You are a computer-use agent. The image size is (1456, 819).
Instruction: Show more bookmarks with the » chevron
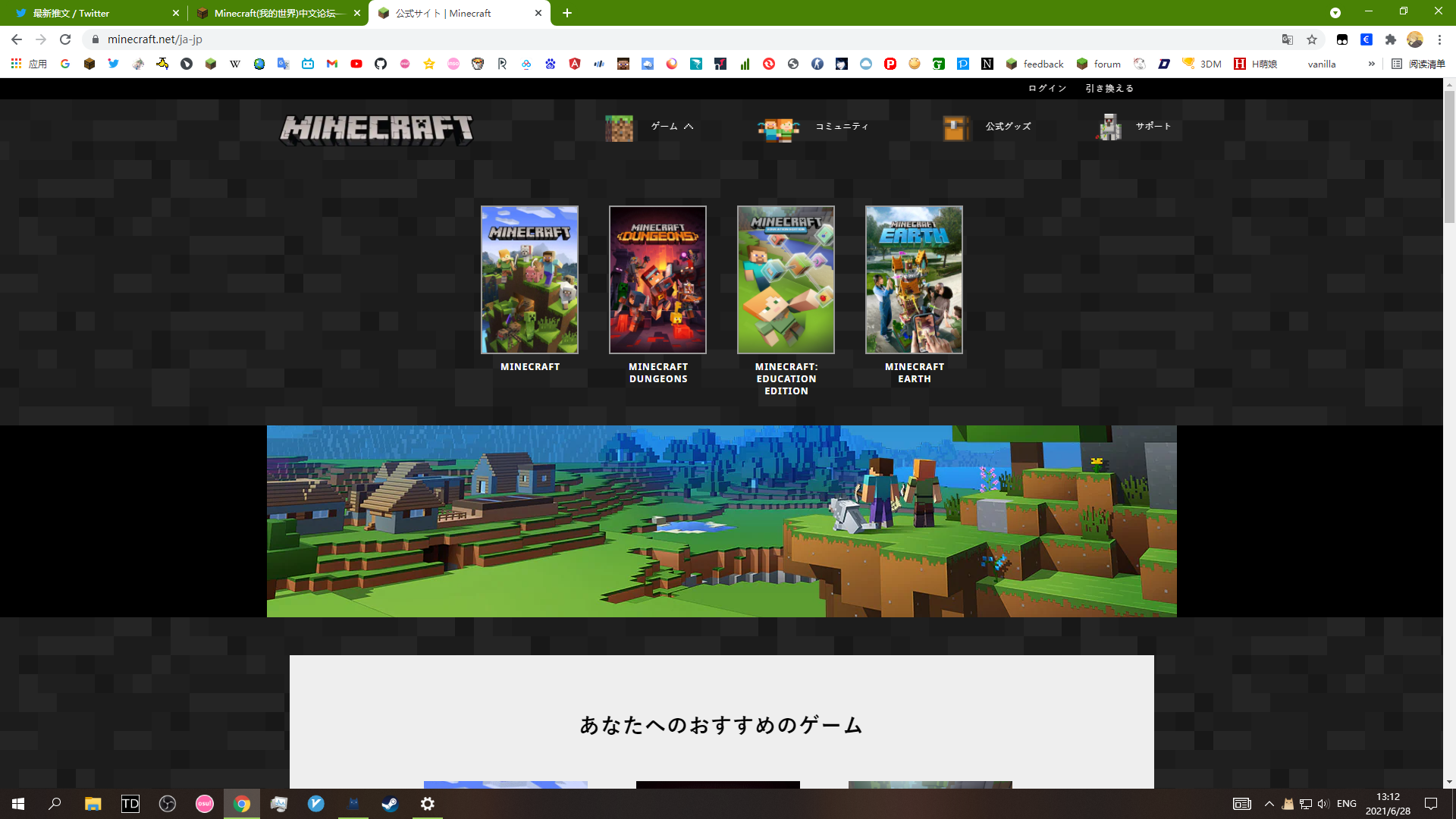point(1371,64)
